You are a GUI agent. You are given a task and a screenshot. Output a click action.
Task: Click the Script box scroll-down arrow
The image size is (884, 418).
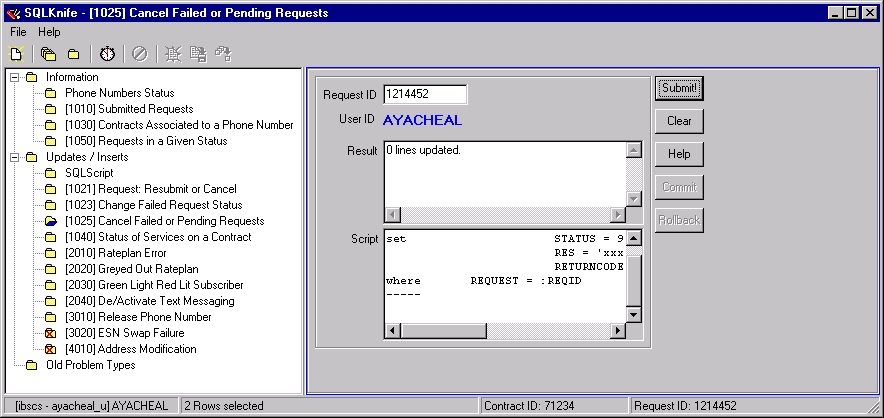point(633,315)
